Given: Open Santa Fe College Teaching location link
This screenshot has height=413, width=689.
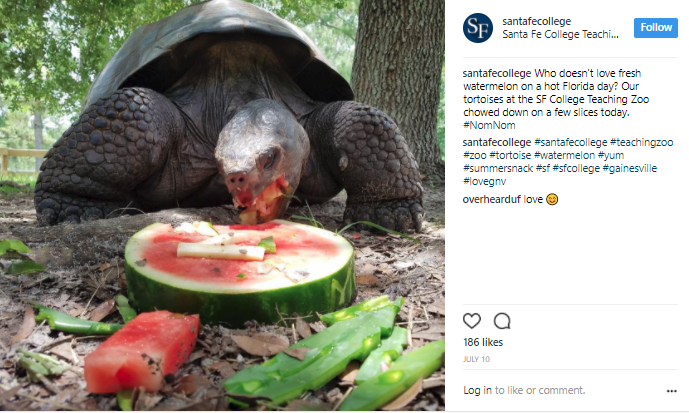Looking at the screenshot, I should point(560,34).
